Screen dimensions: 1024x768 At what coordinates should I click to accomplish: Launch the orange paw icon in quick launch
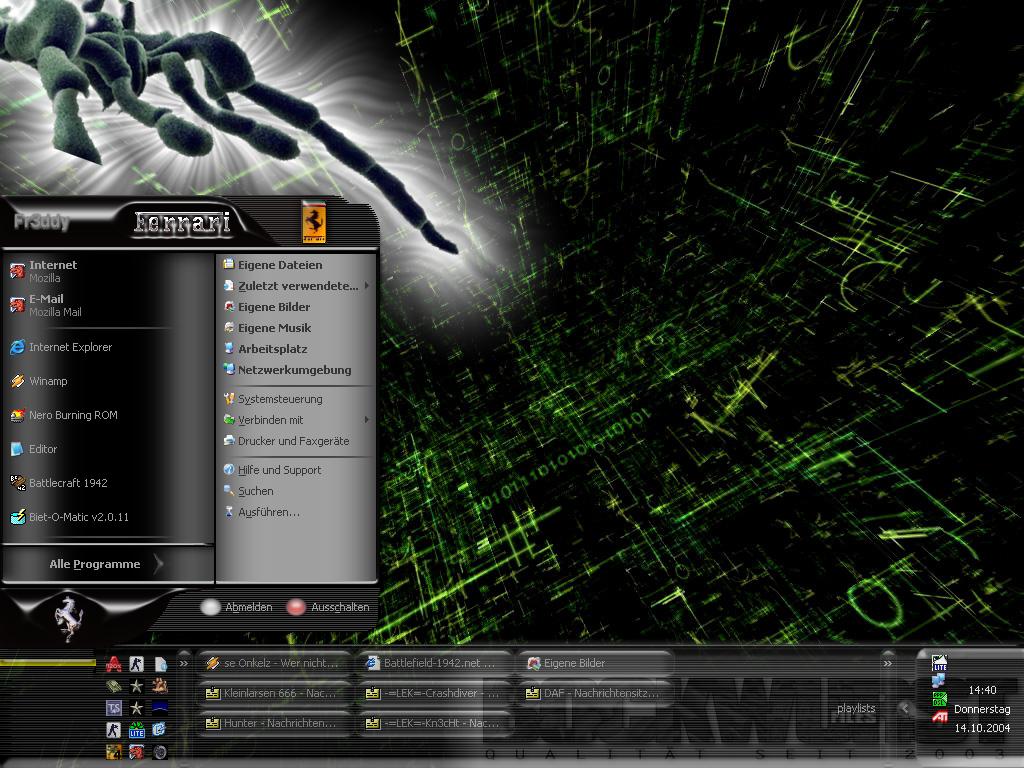pyautogui.click(x=160, y=686)
